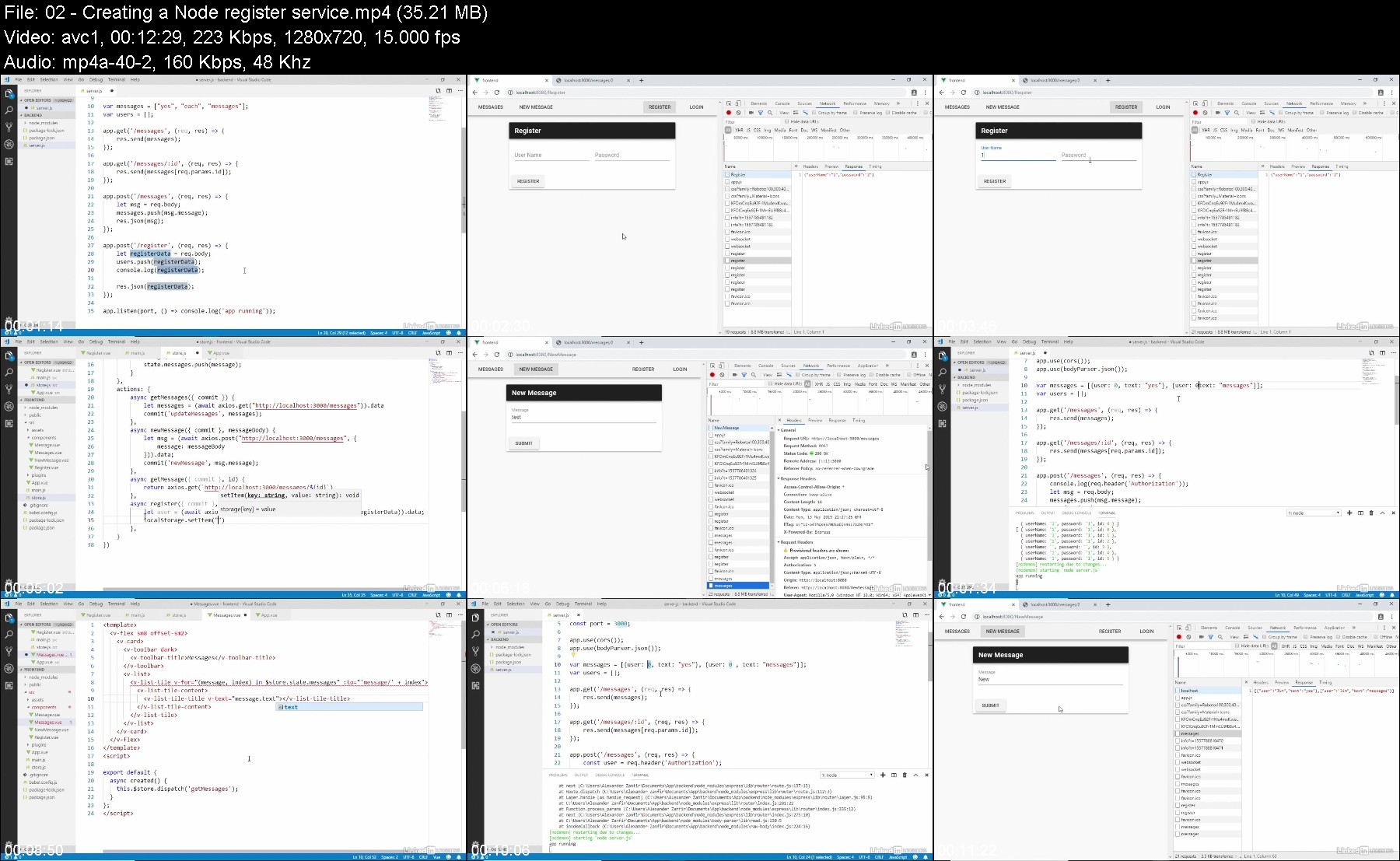Click red record button in 00:02:30 DevTools

[x=729, y=113]
